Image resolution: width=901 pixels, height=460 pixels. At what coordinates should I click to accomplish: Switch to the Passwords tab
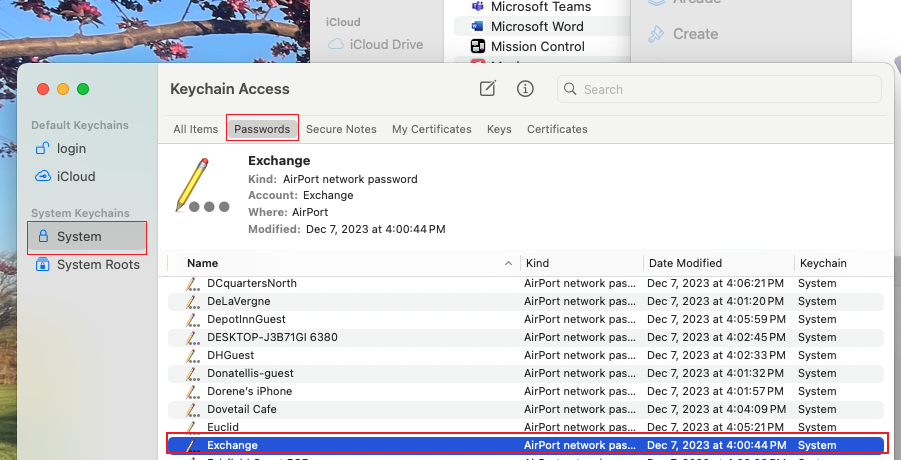pyautogui.click(x=262, y=129)
